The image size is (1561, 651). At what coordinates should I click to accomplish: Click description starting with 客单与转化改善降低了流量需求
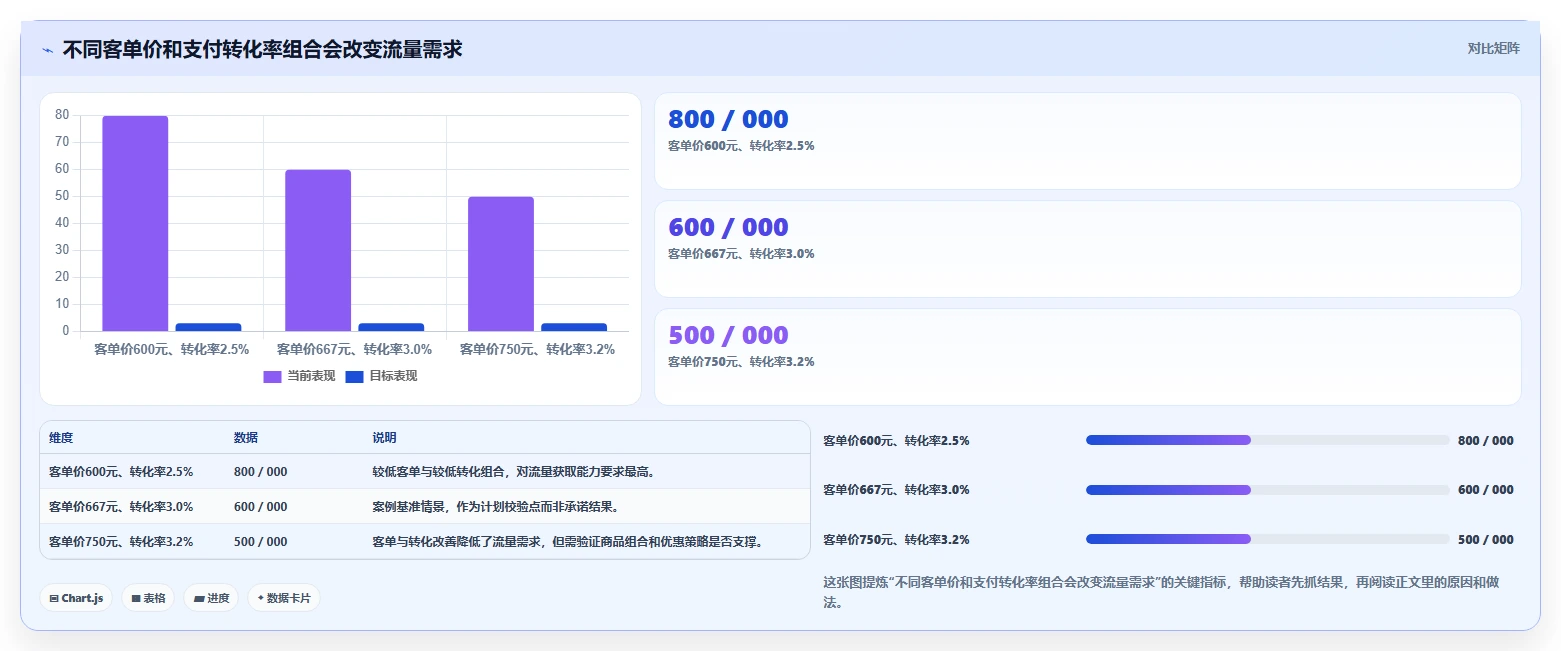(x=569, y=542)
